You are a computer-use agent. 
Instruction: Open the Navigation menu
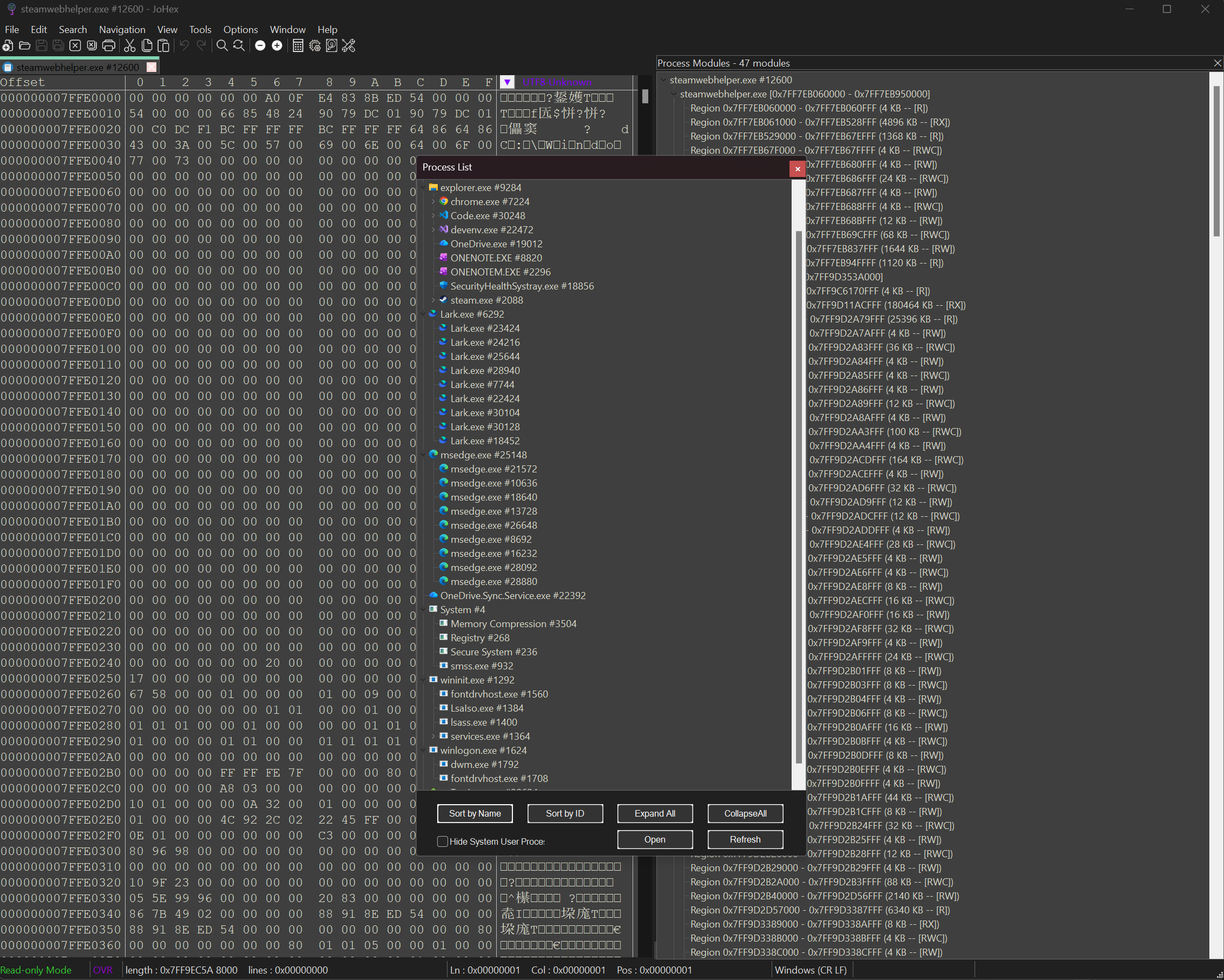(122, 30)
